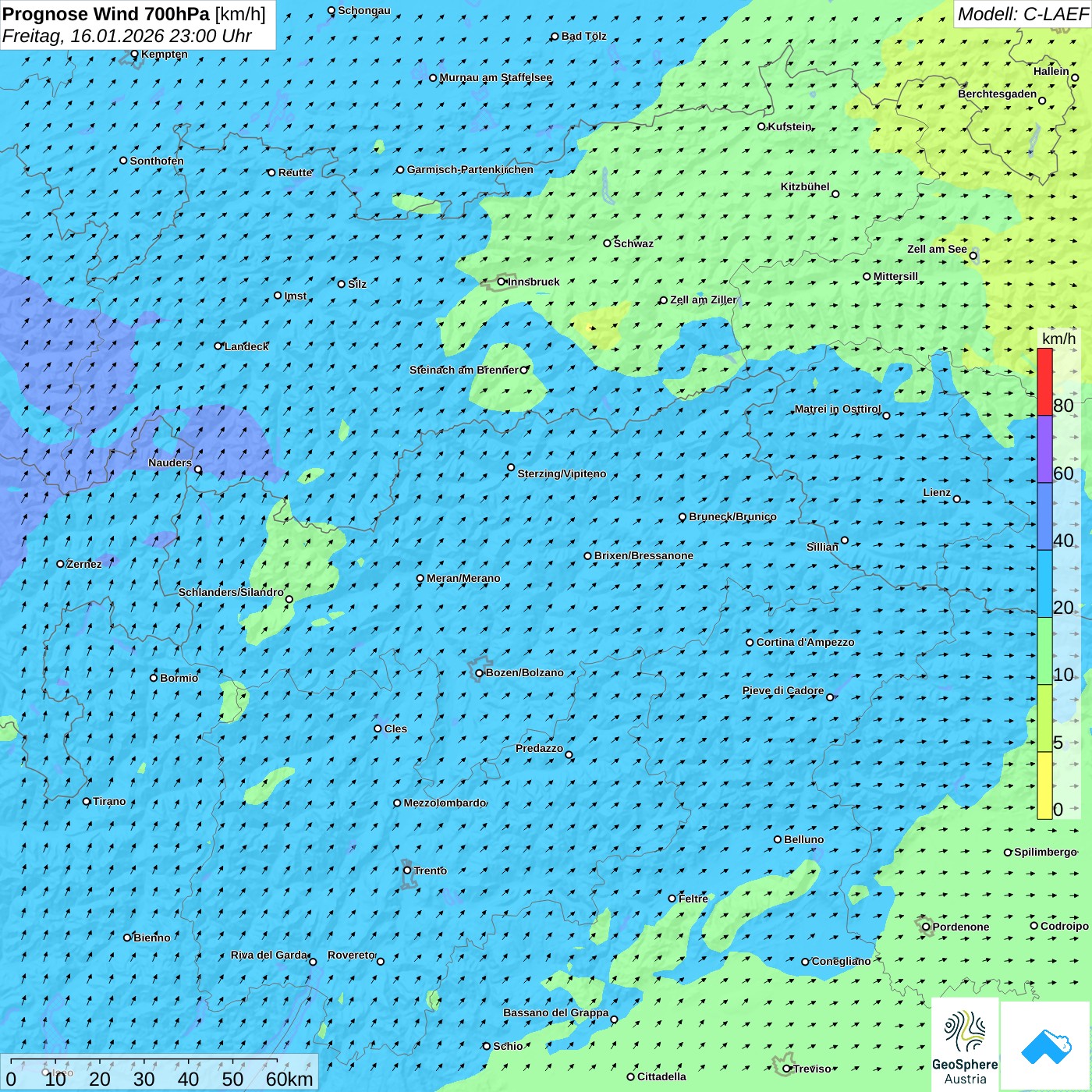Screen dimensions: 1092x1092
Task: Select the Lienz location marker
Action: pos(957,499)
